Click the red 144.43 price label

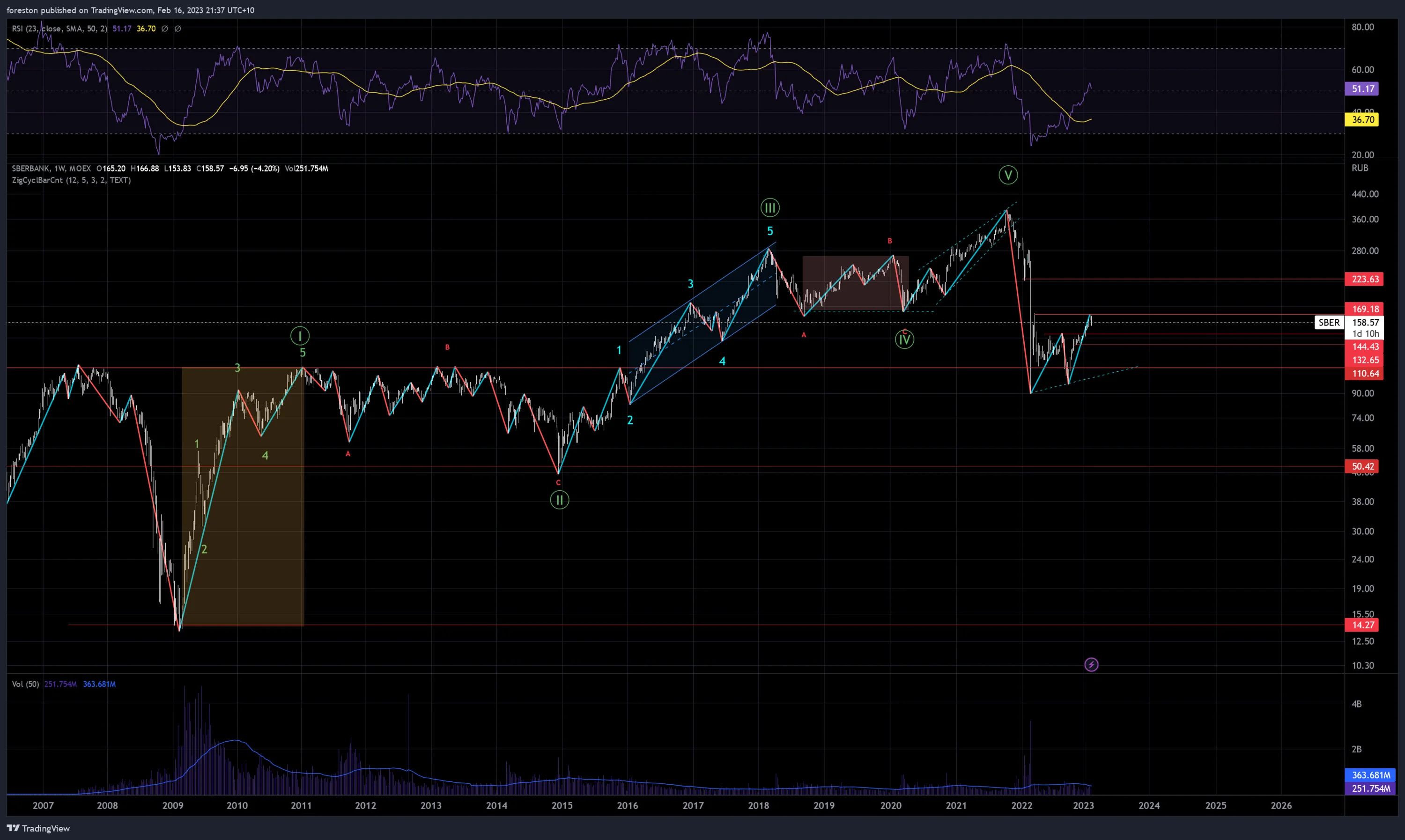tap(1365, 346)
